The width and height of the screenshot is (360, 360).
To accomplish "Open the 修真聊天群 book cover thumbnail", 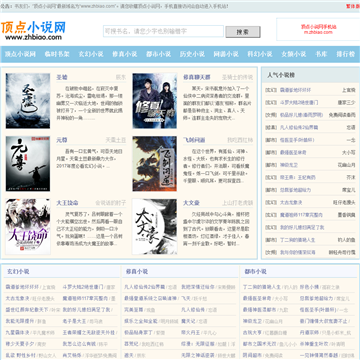I will (155, 101).
